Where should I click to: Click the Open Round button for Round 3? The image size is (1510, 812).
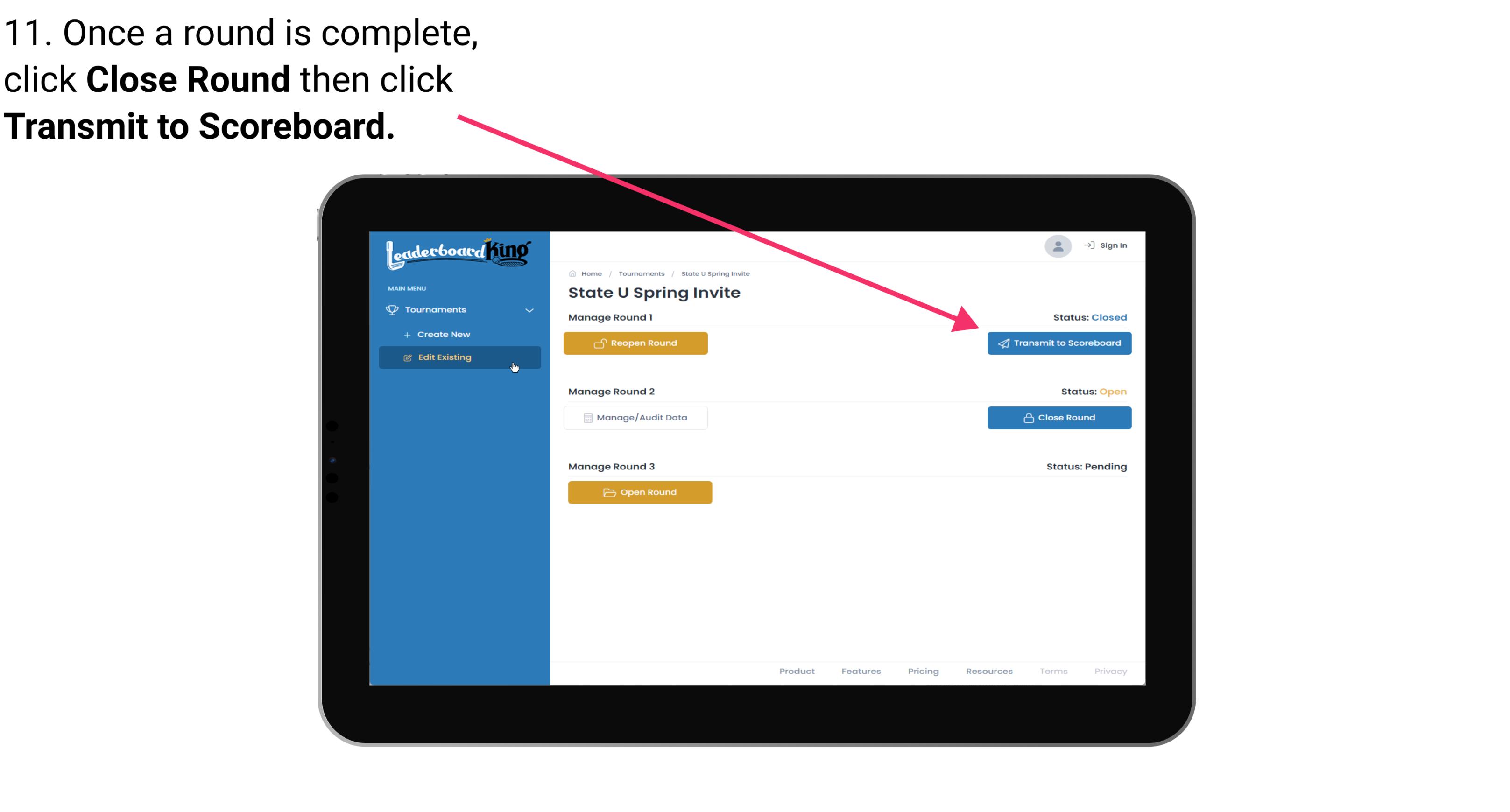(x=640, y=491)
